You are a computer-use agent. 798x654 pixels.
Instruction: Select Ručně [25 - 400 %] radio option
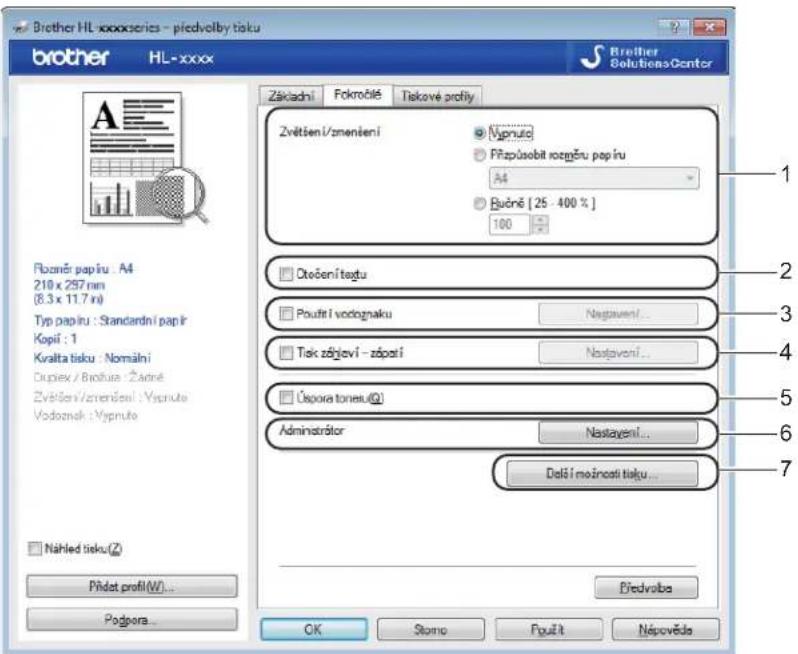479,204
